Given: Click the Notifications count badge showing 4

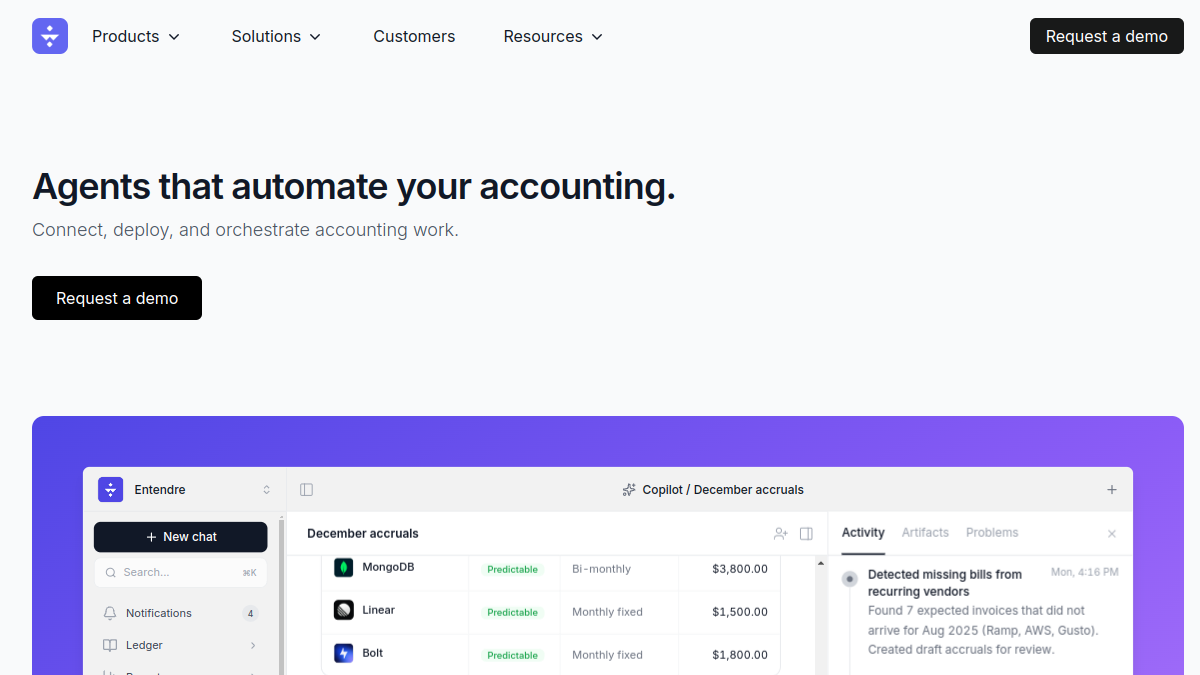Looking at the screenshot, I should tap(250, 613).
